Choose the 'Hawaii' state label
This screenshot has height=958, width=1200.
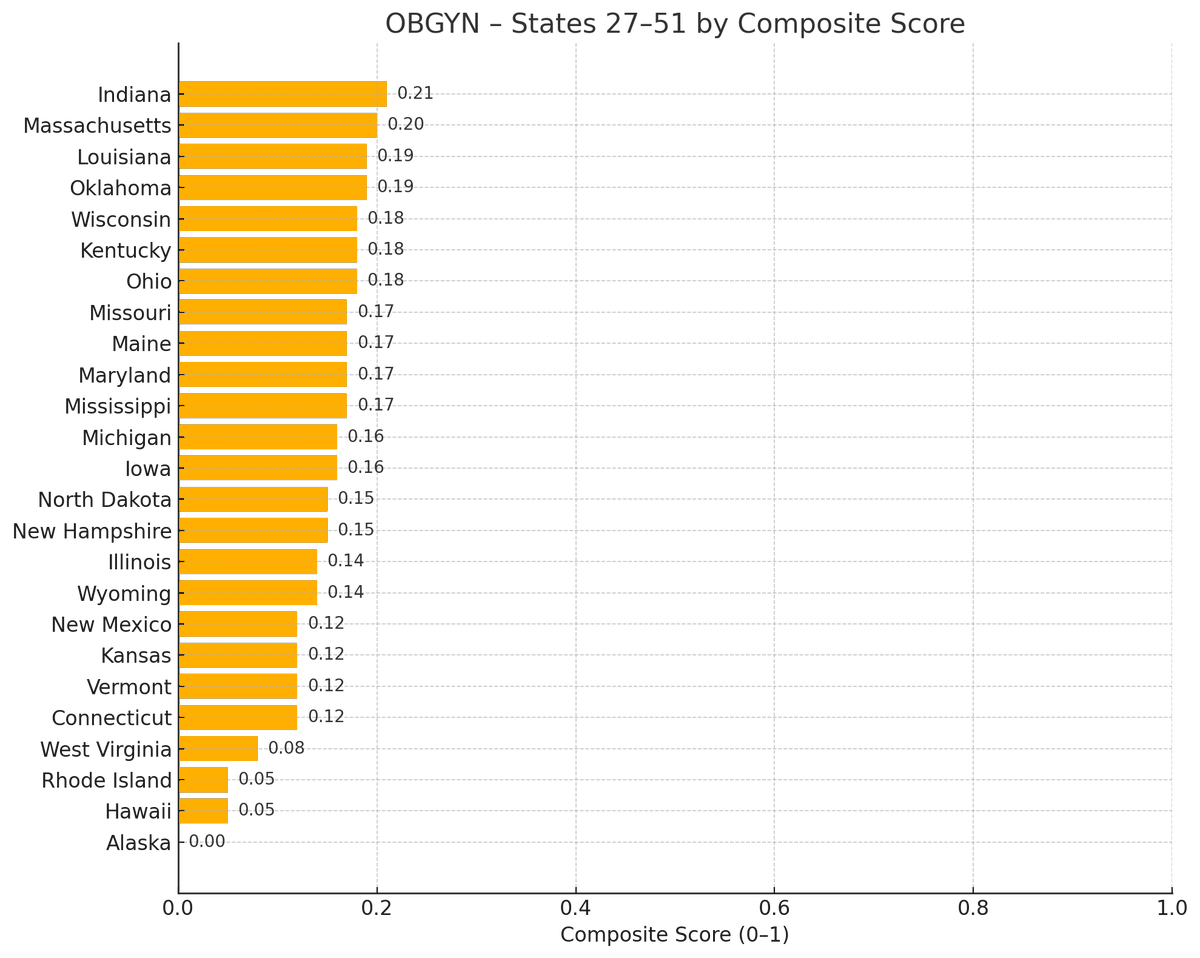pyautogui.click(x=138, y=812)
